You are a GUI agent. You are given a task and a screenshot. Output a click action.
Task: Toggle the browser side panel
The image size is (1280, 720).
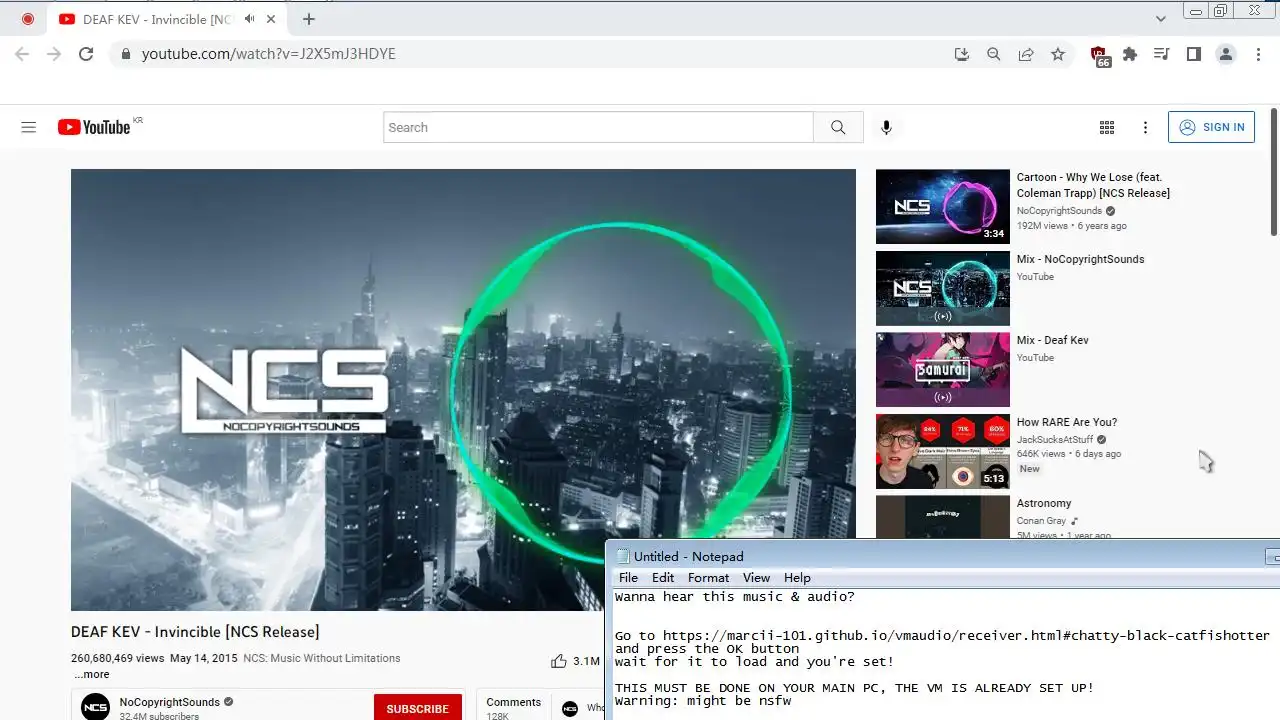pos(1193,54)
